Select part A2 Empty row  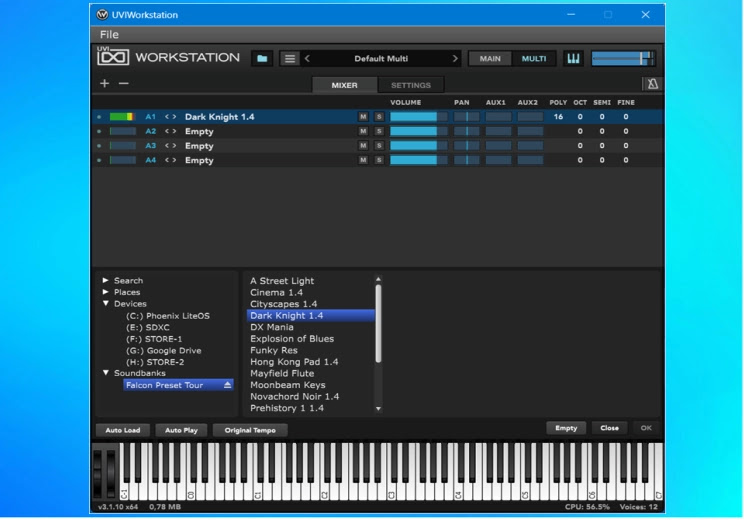377,131
